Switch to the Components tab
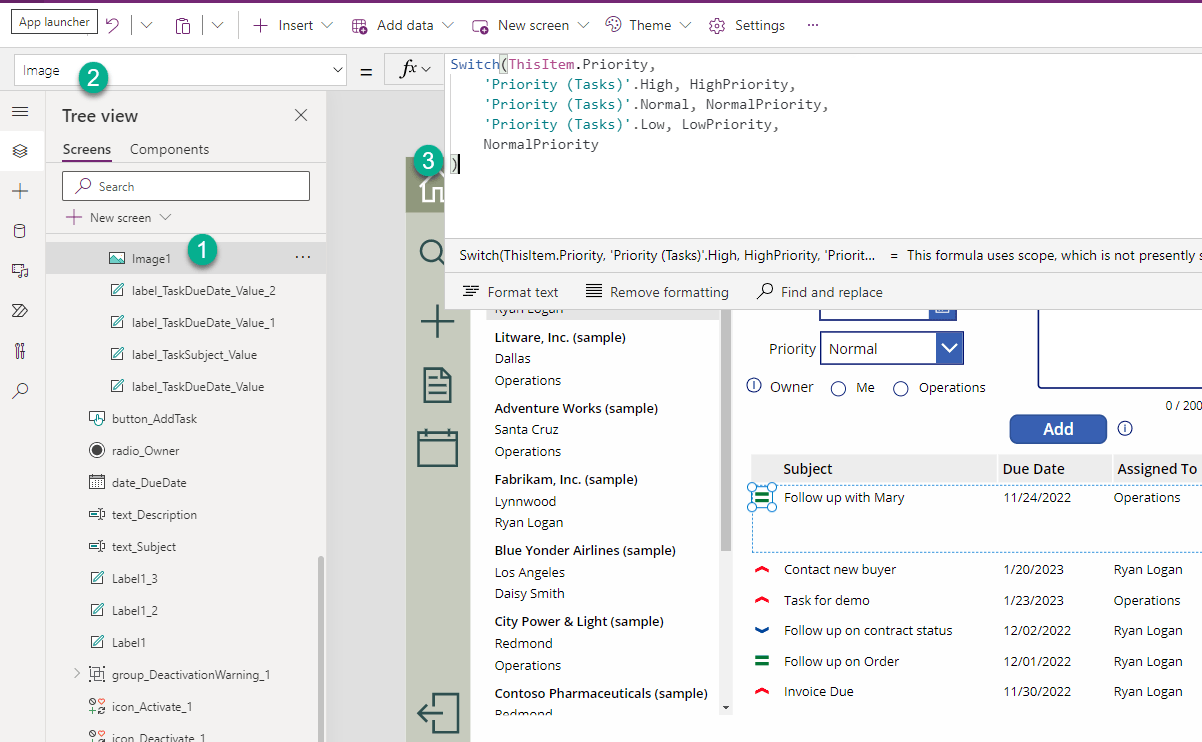 click(170, 149)
